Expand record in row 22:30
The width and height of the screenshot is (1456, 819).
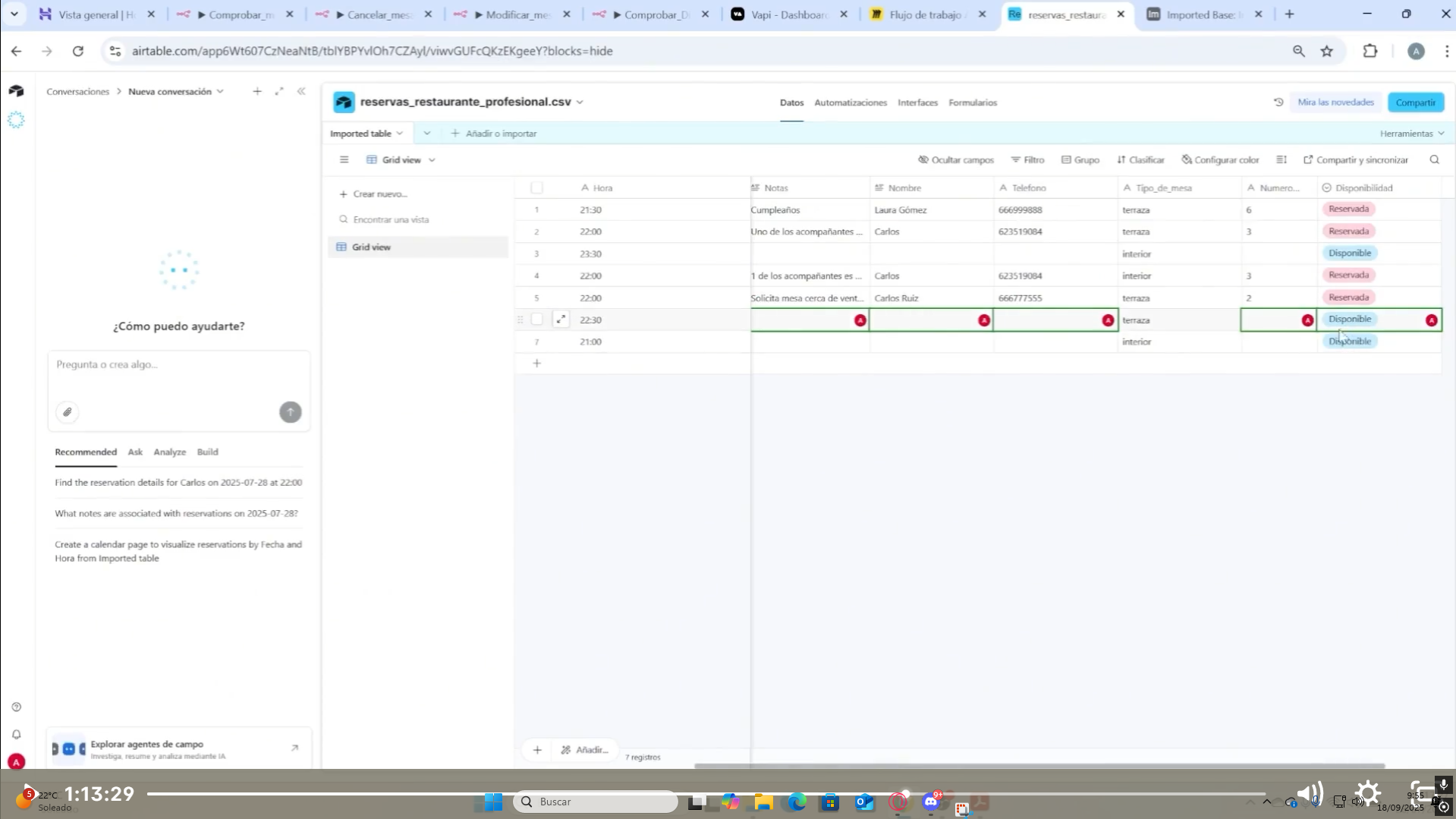(561, 320)
